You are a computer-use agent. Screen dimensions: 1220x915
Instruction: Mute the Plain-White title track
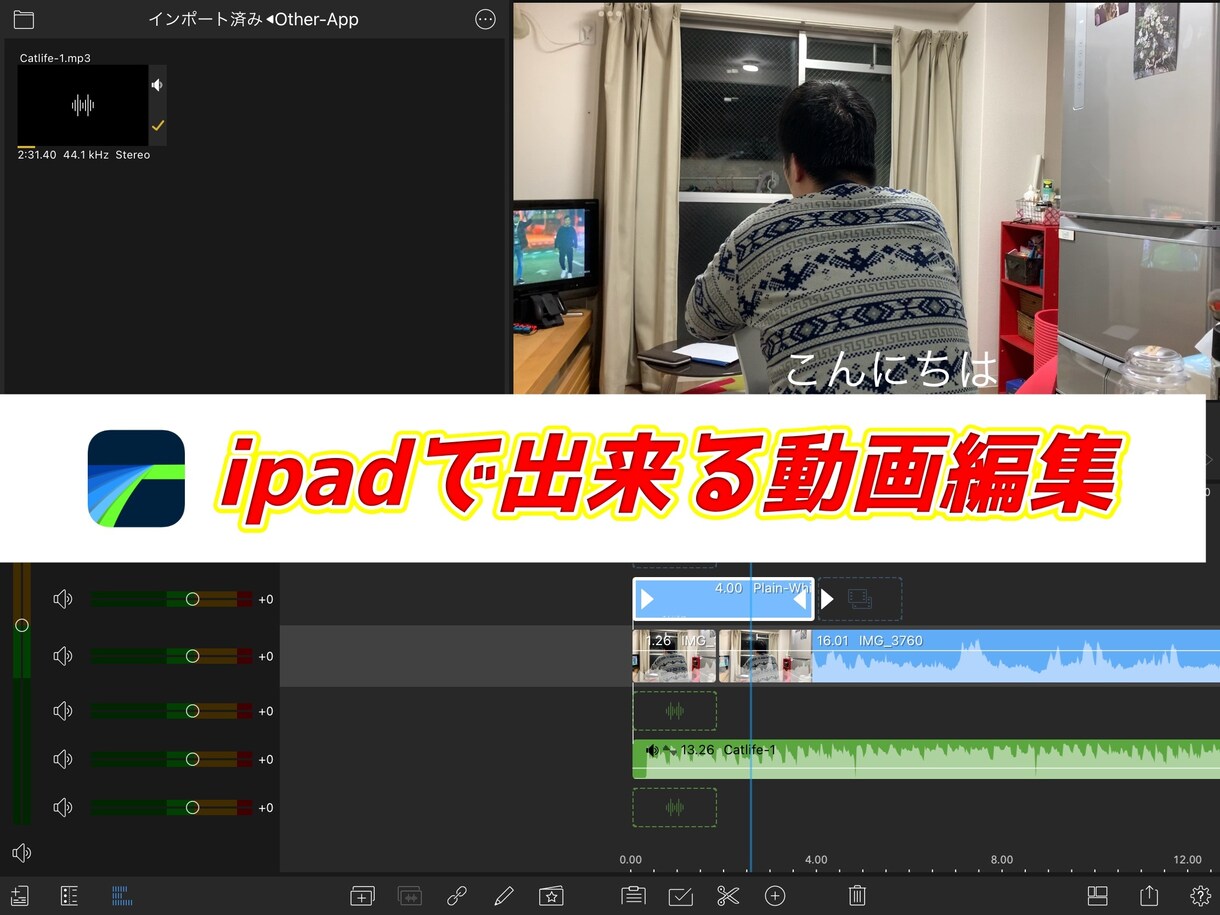pos(63,599)
